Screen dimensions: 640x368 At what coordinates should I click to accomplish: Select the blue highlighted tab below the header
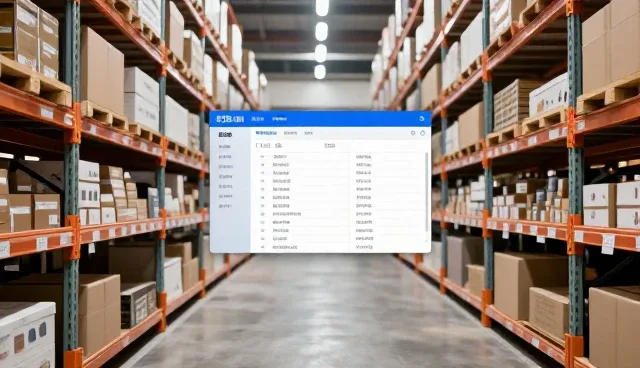266,133
